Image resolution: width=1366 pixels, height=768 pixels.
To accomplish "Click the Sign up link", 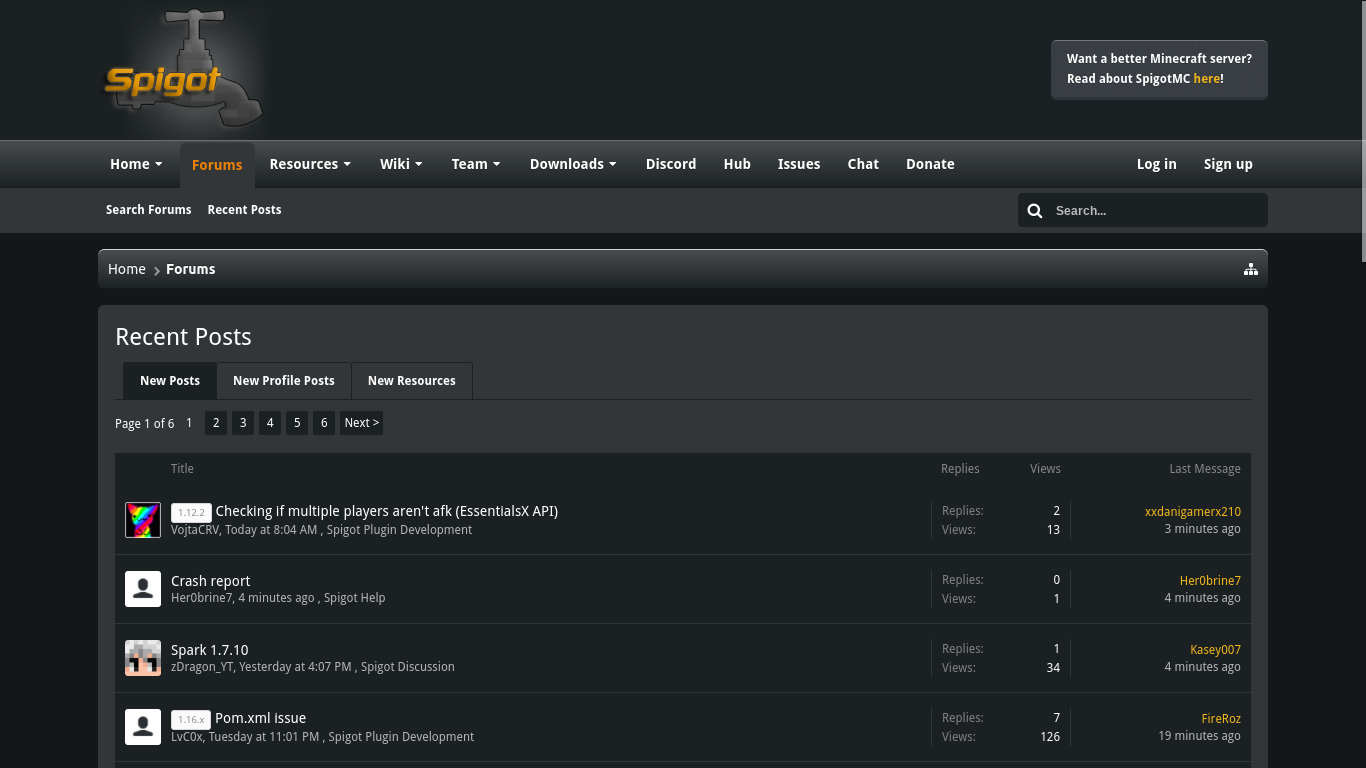I will [x=1228, y=164].
